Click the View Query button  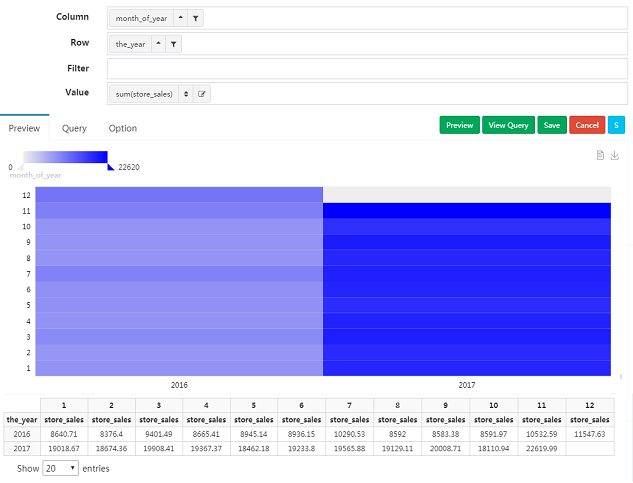[x=509, y=125]
